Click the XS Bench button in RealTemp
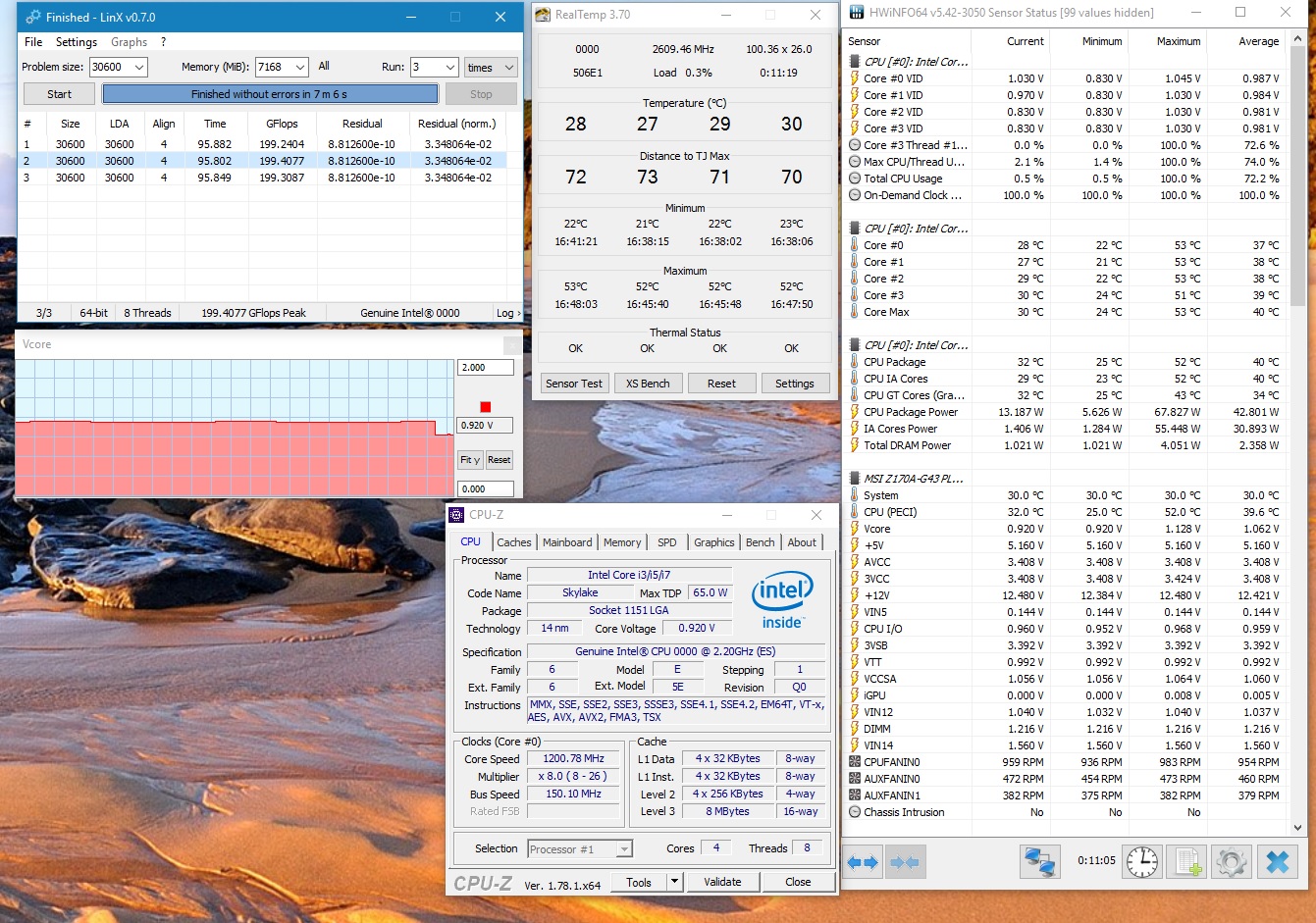The height and width of the screenshot is (923, 1316). 648,384
